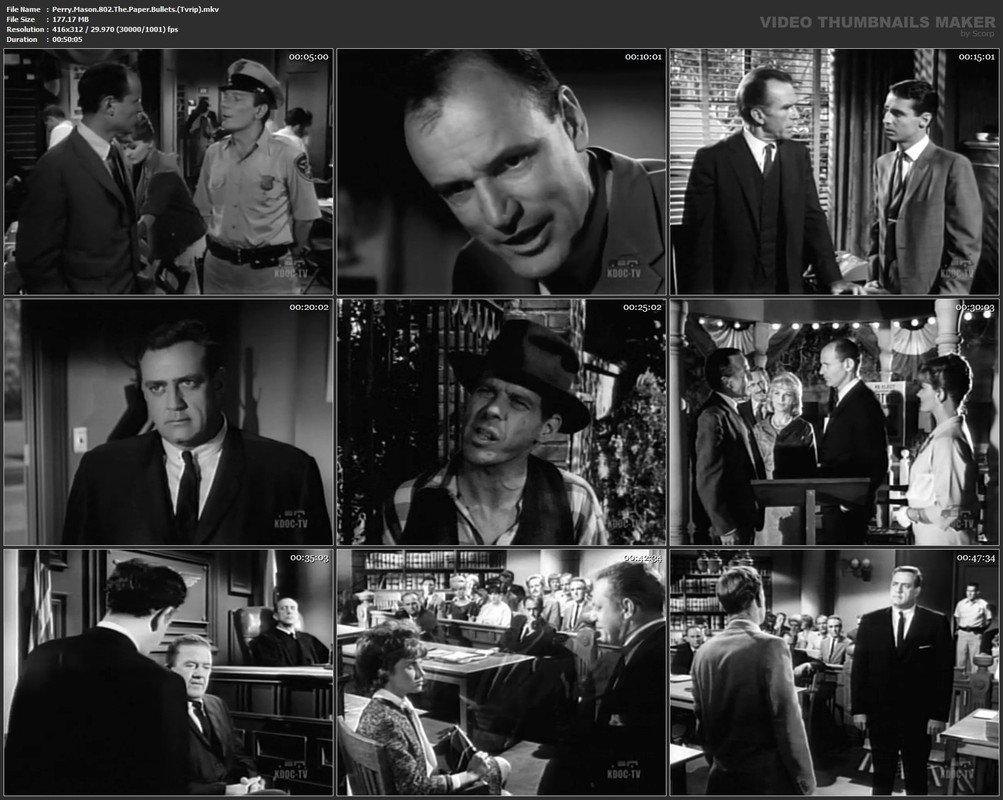Click the 'File Name' label
Viewport: 1003px width, 800px height.
pos(23,10)
